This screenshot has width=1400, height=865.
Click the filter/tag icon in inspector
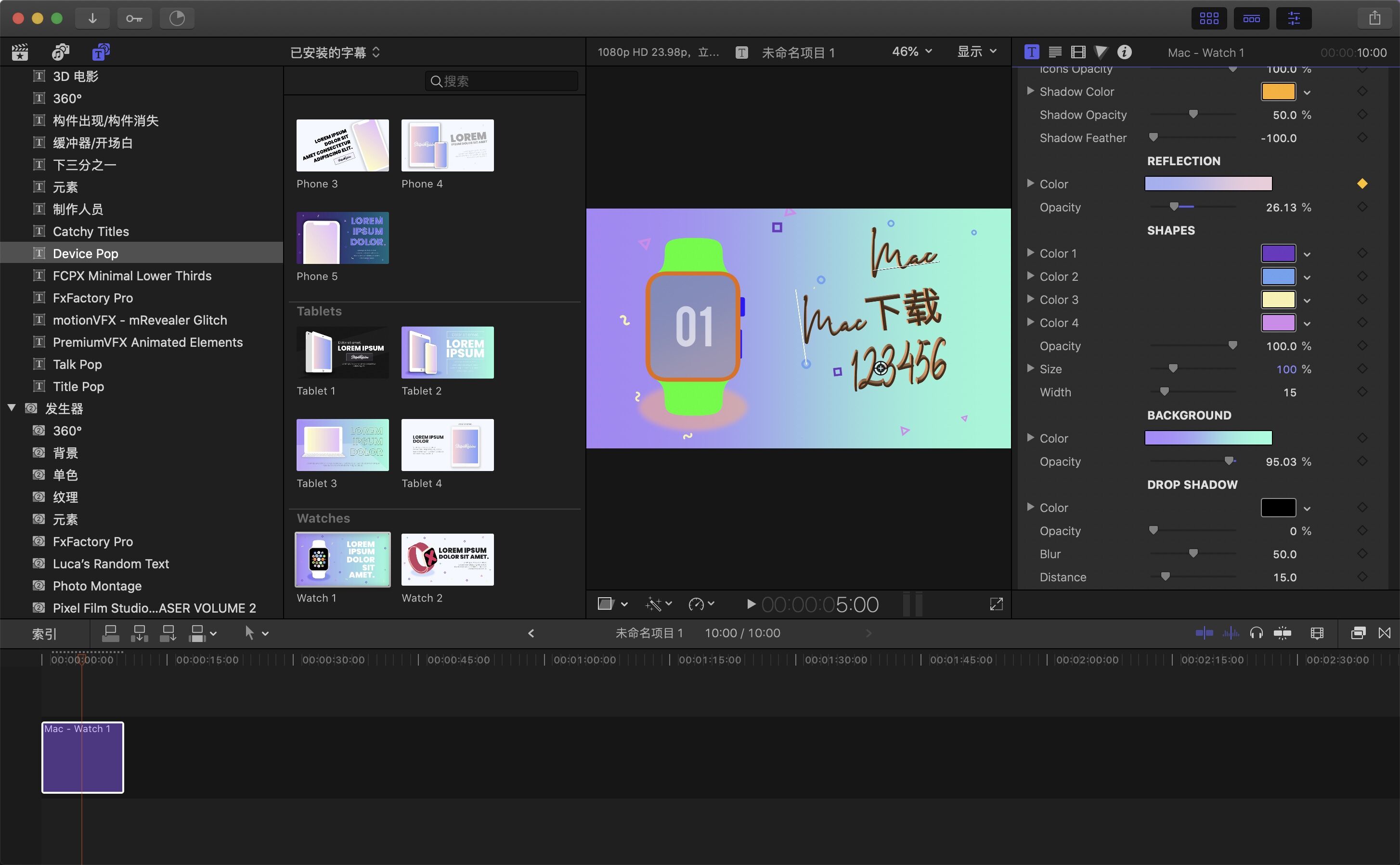pyautogui.click(x=1101, y=52)
